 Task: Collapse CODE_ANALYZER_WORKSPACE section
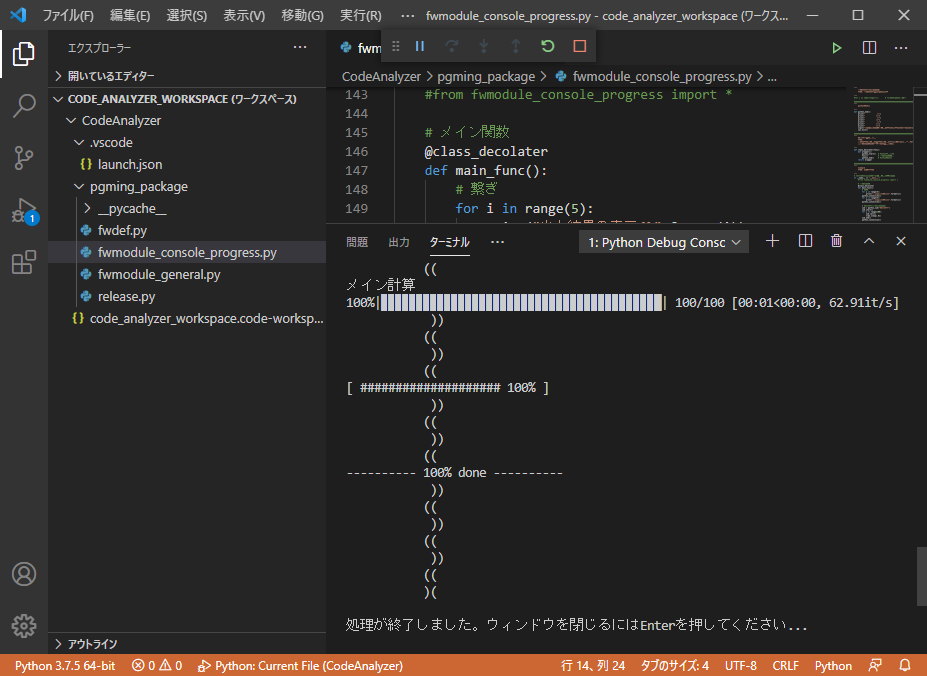[187, 99]
